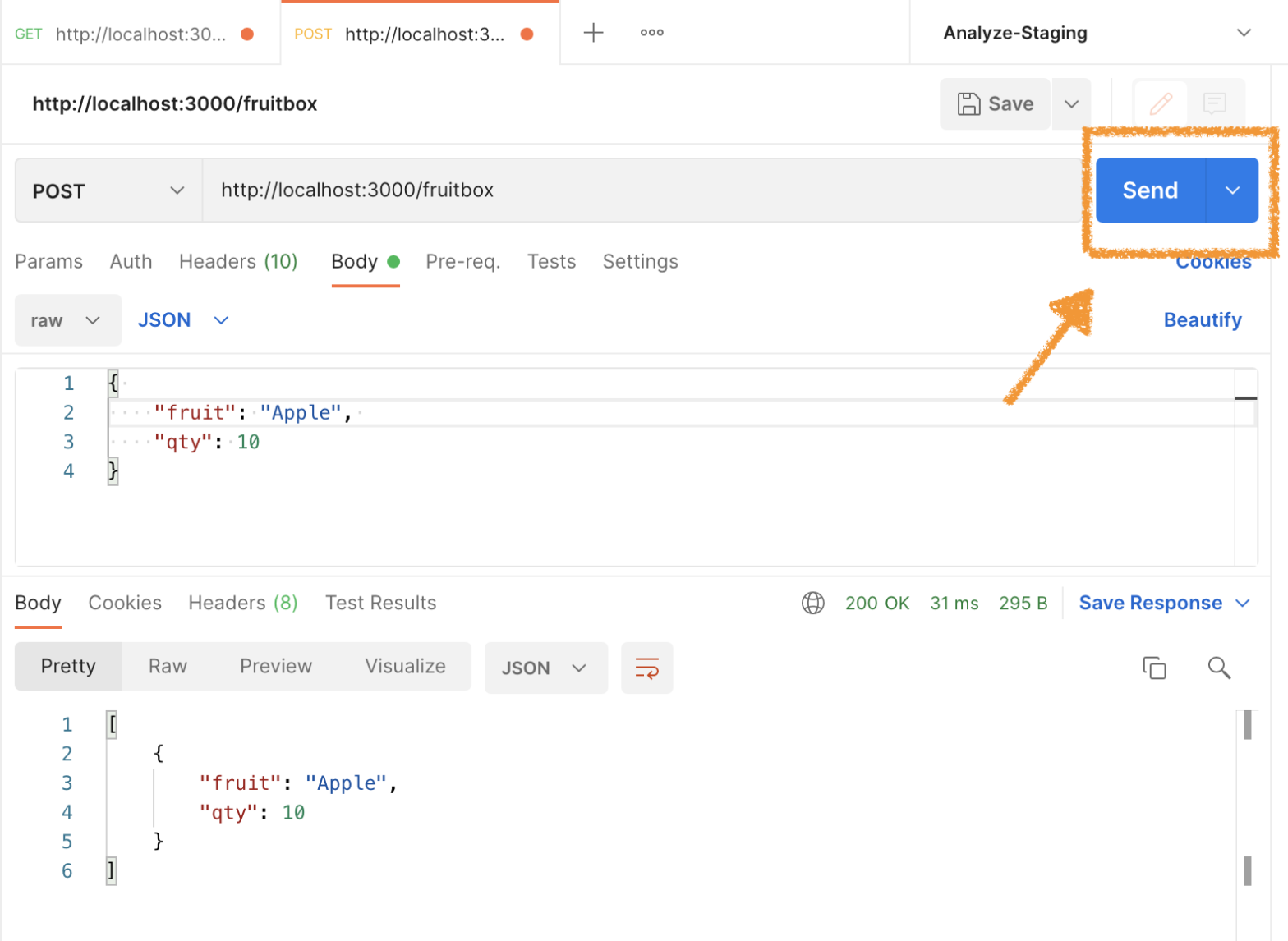Viewport: 1288px width, 941px height.
Task: Open the response Headers (8) tab
Action: [x=243, y=604]
